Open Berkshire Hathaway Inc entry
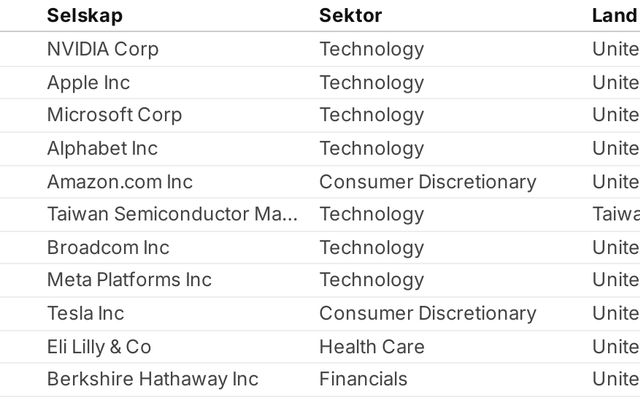The width and height of the screenshot is (640, 400). pos(152,379)
